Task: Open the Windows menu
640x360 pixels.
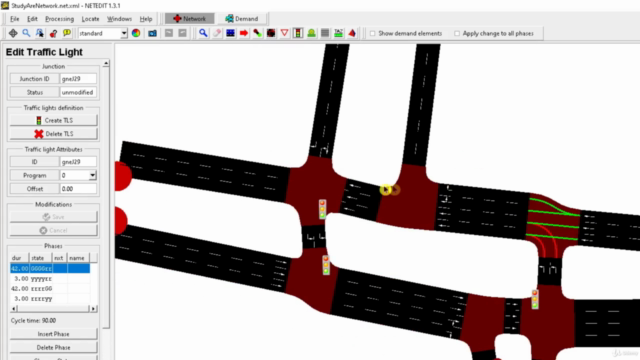Action: tap(119, 19)
